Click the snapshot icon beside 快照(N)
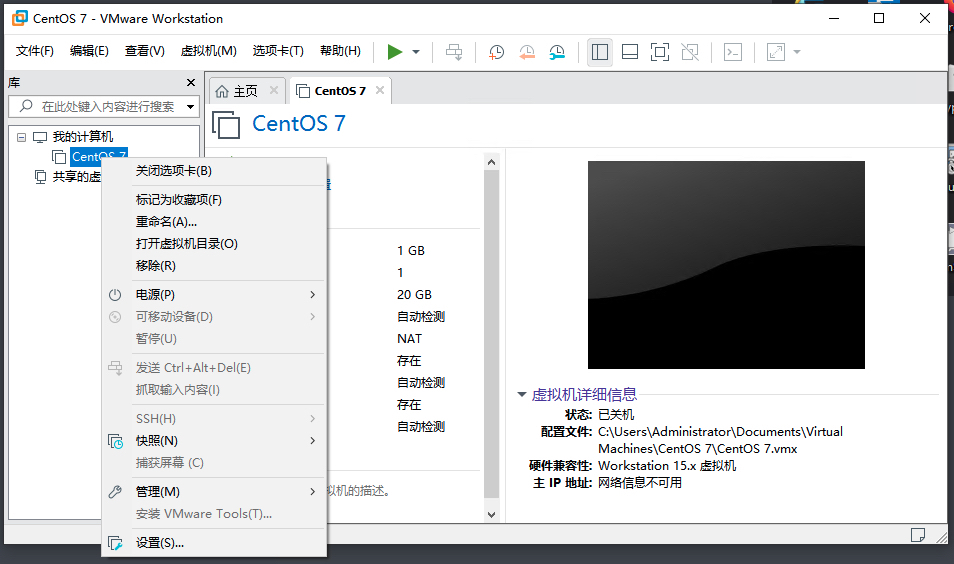 [115, 441]
